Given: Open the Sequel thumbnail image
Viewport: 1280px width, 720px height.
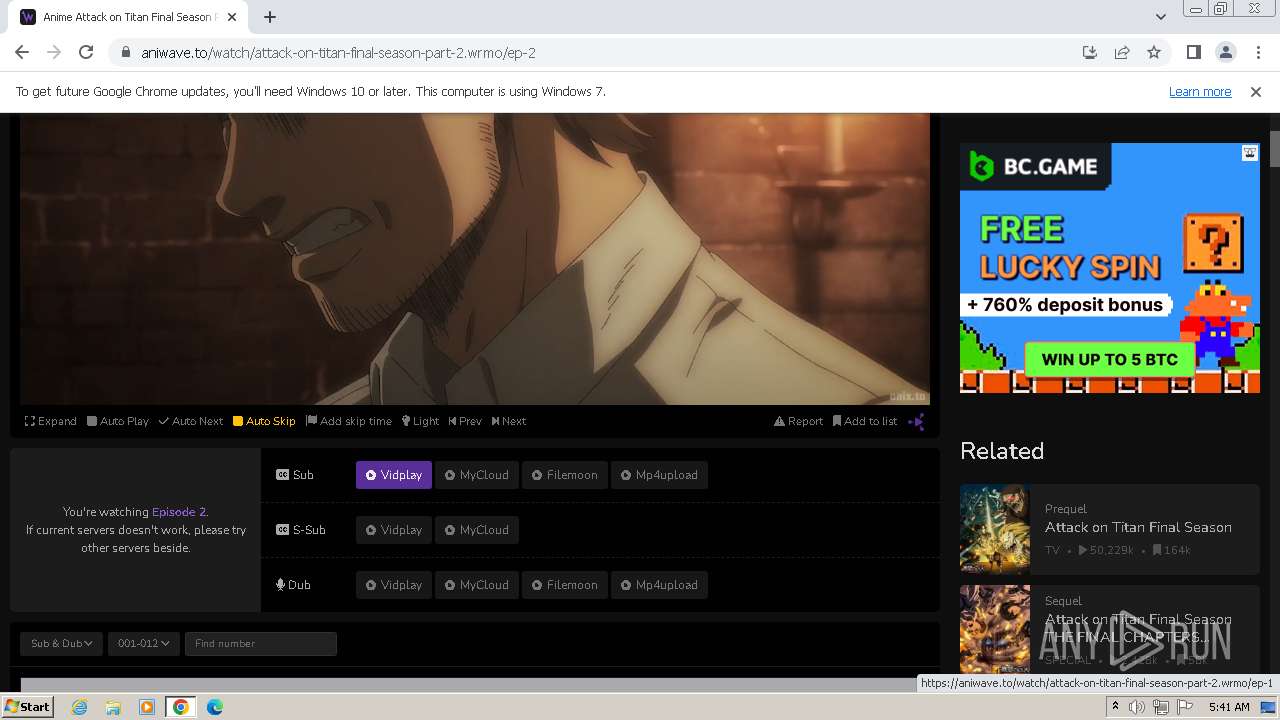Looking at the screenshot, I should 995,629.
